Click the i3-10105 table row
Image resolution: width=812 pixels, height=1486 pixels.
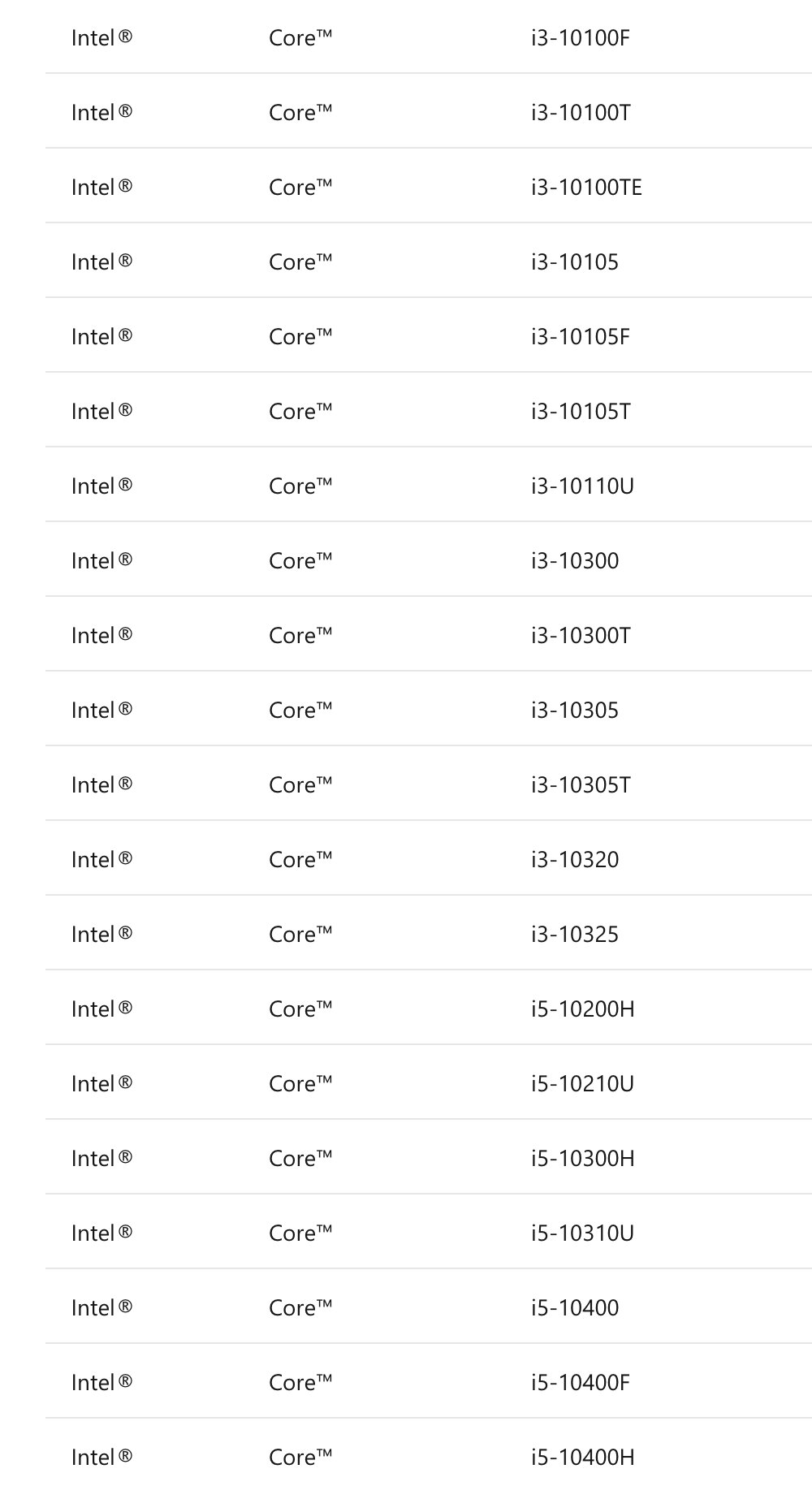click(x=429, y=261)
